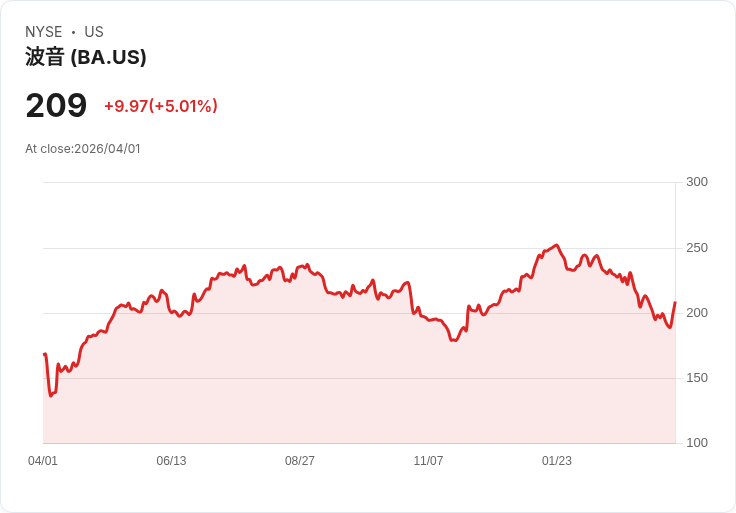736x513 pixels.
Task: Click the 250 y-axis label
Action: [x=696, y=248]
